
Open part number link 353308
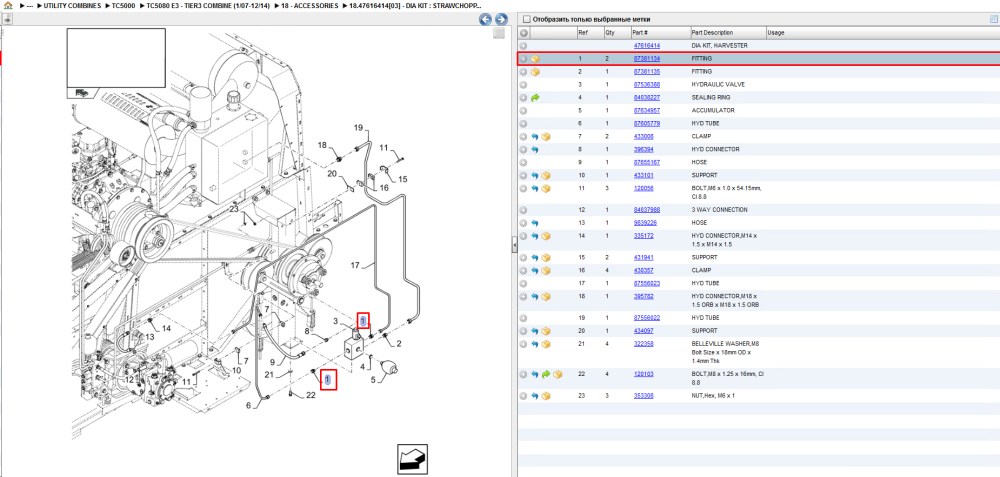coord(643,396)
